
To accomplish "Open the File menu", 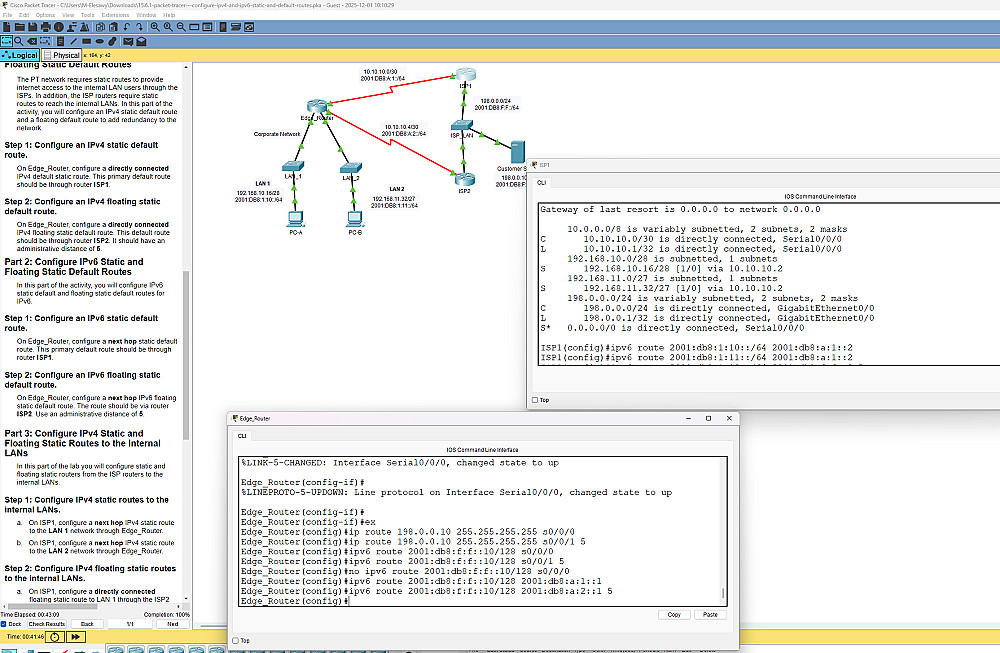I will pyautogui.click(x=7, y=15).
